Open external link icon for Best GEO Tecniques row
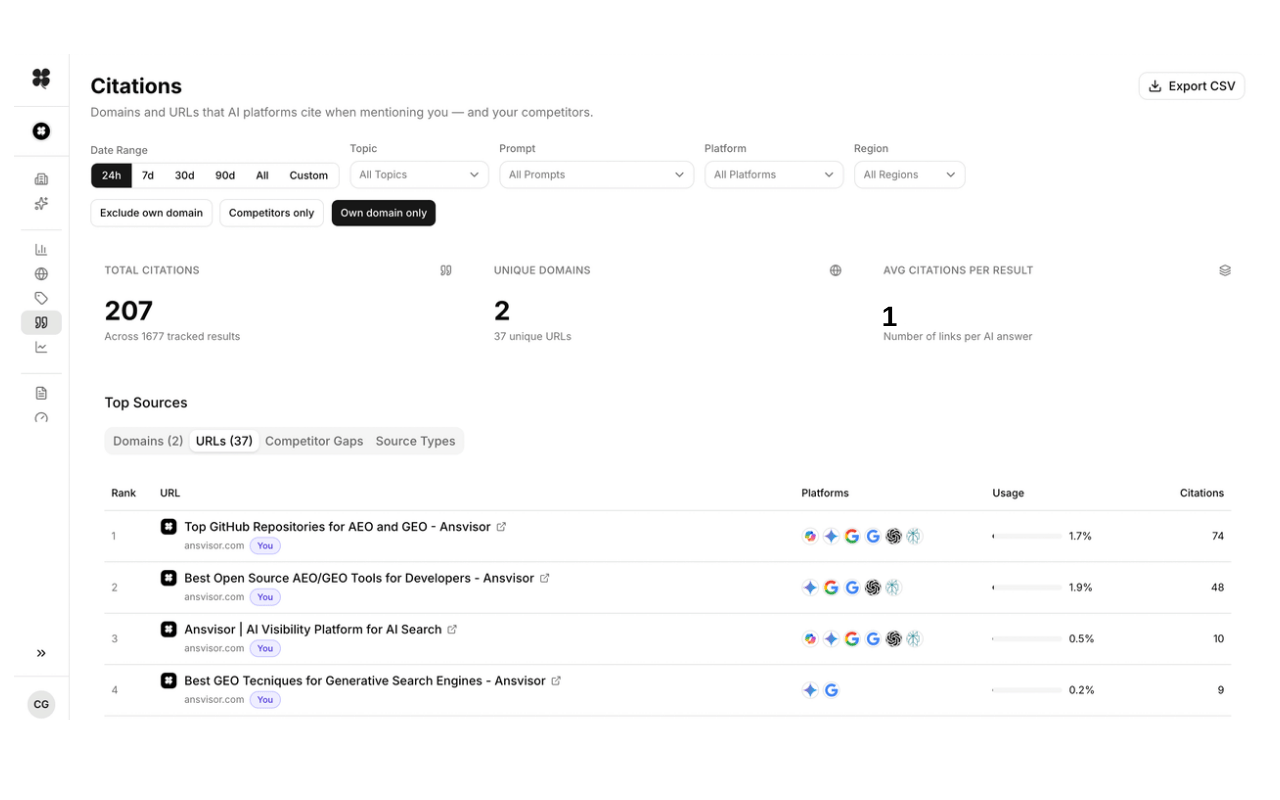Viewport: 1280px width, 800px height. [x=556, y=681]
